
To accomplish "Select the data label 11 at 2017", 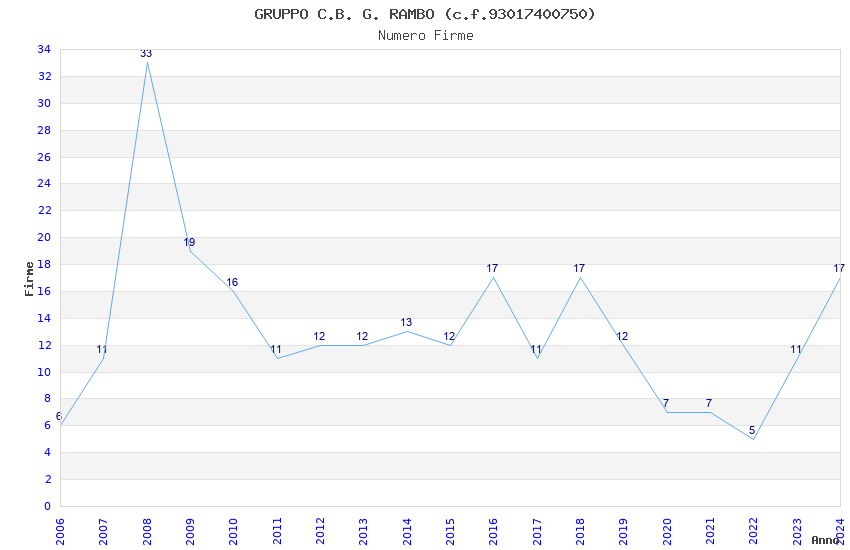I will click(x=536, y=350).
